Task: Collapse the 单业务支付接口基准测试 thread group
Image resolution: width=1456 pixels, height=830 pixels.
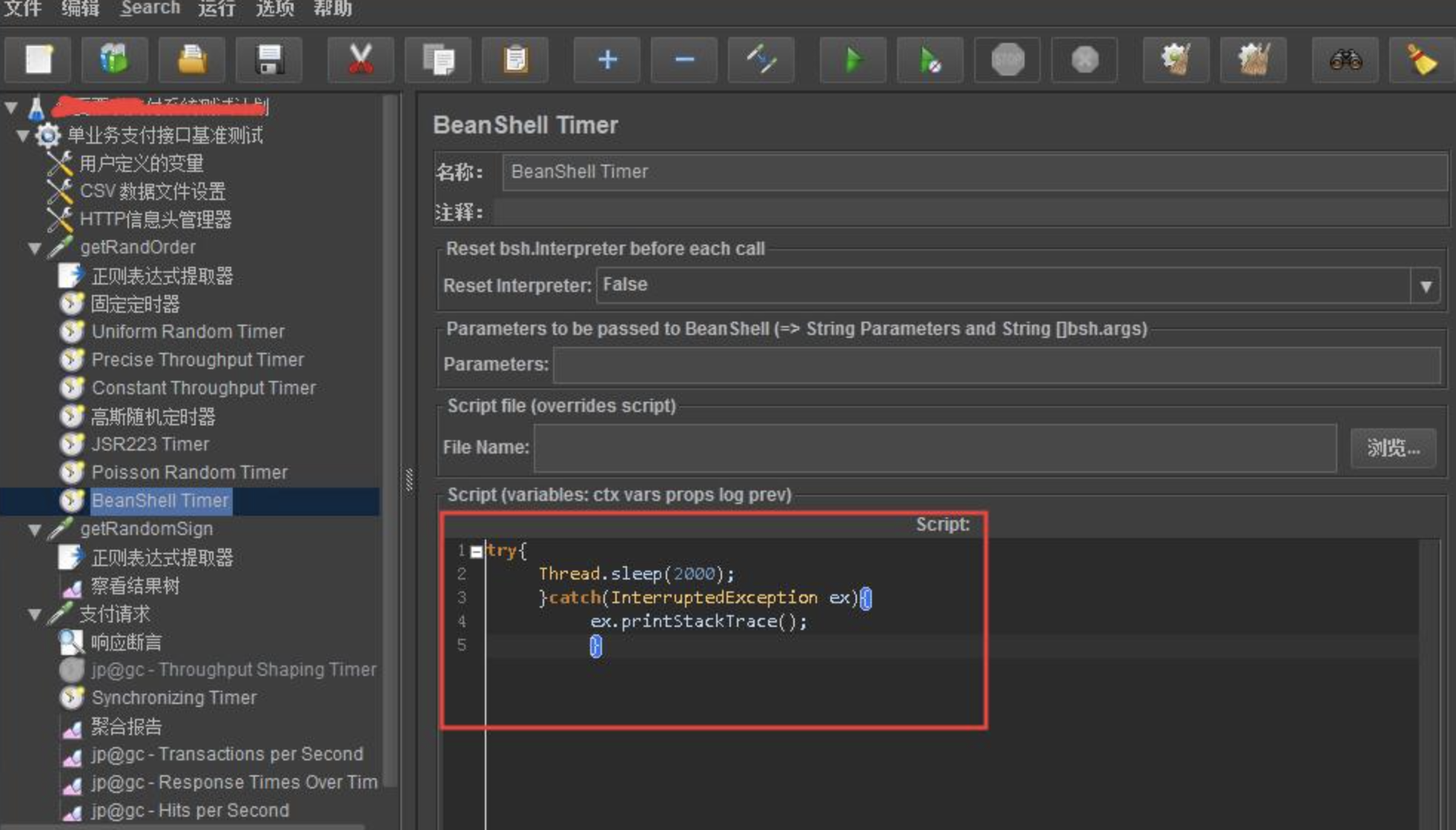Action: 23,136
